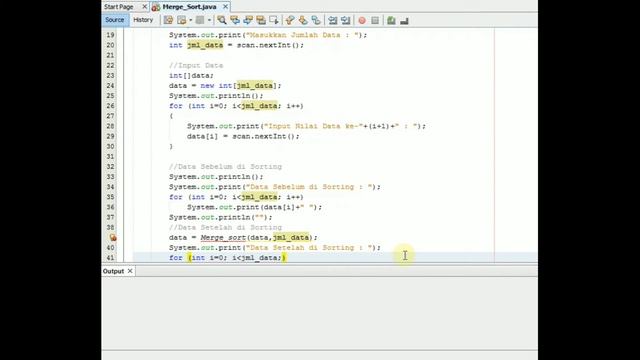The image size is (640, 360).
Task: Click the for loop on line 35
Action: point(236,197)
